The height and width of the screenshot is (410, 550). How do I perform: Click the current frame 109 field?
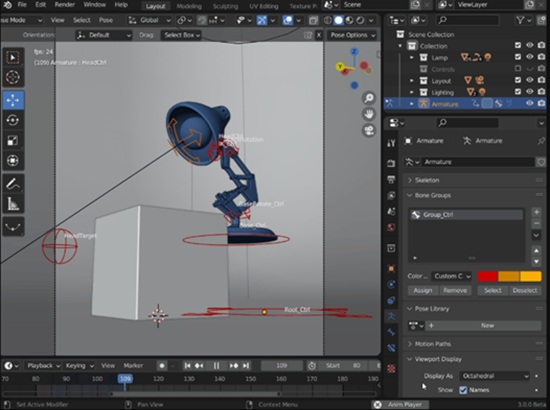point(282,366)
